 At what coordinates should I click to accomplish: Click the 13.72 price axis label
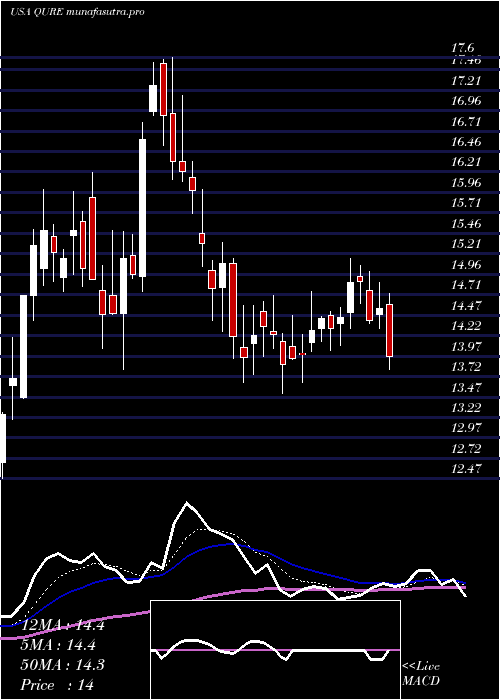point(466,367)
